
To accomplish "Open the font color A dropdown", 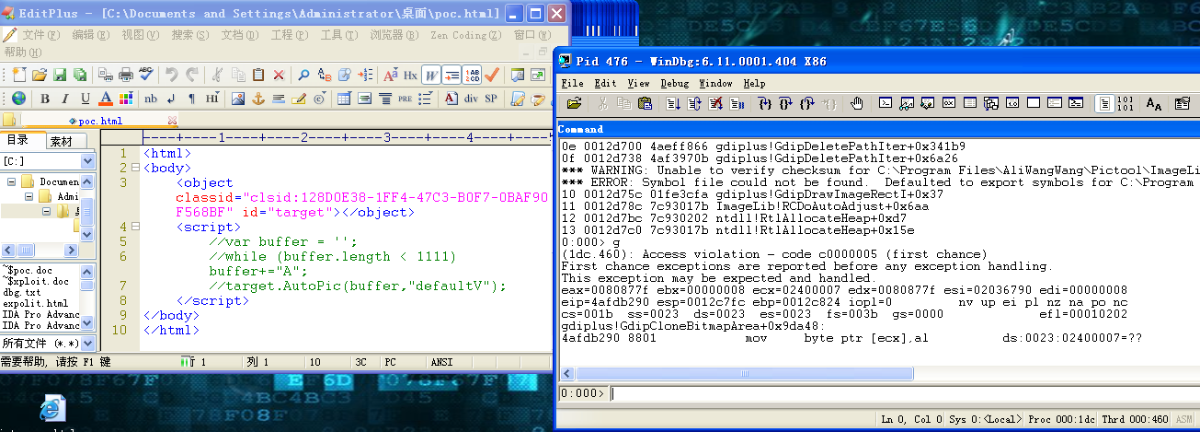I will [106, 98].
